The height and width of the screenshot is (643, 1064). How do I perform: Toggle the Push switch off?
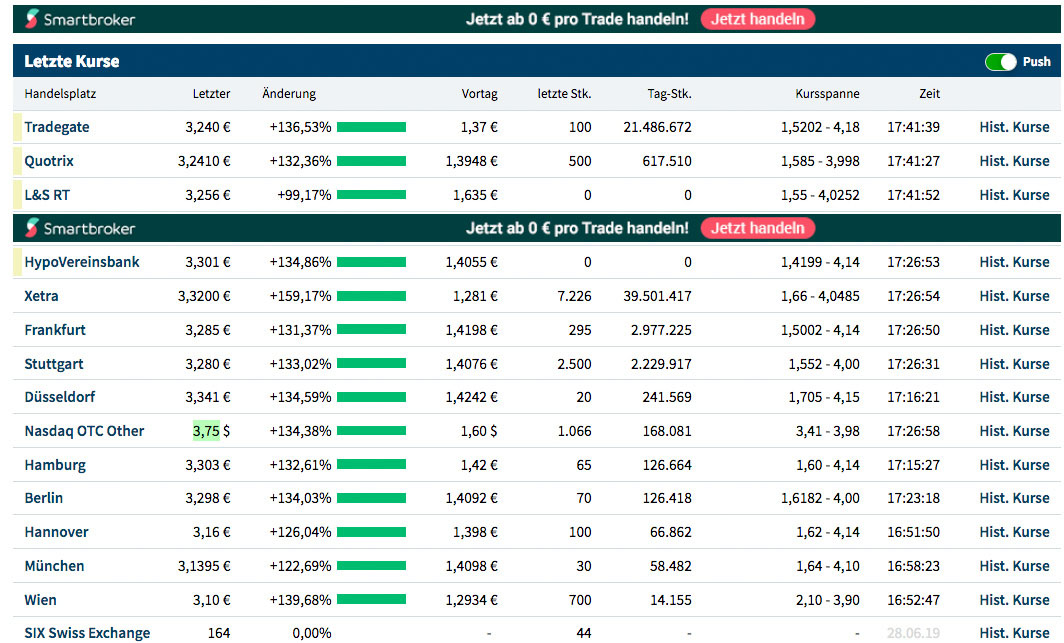coord(1001,62)
